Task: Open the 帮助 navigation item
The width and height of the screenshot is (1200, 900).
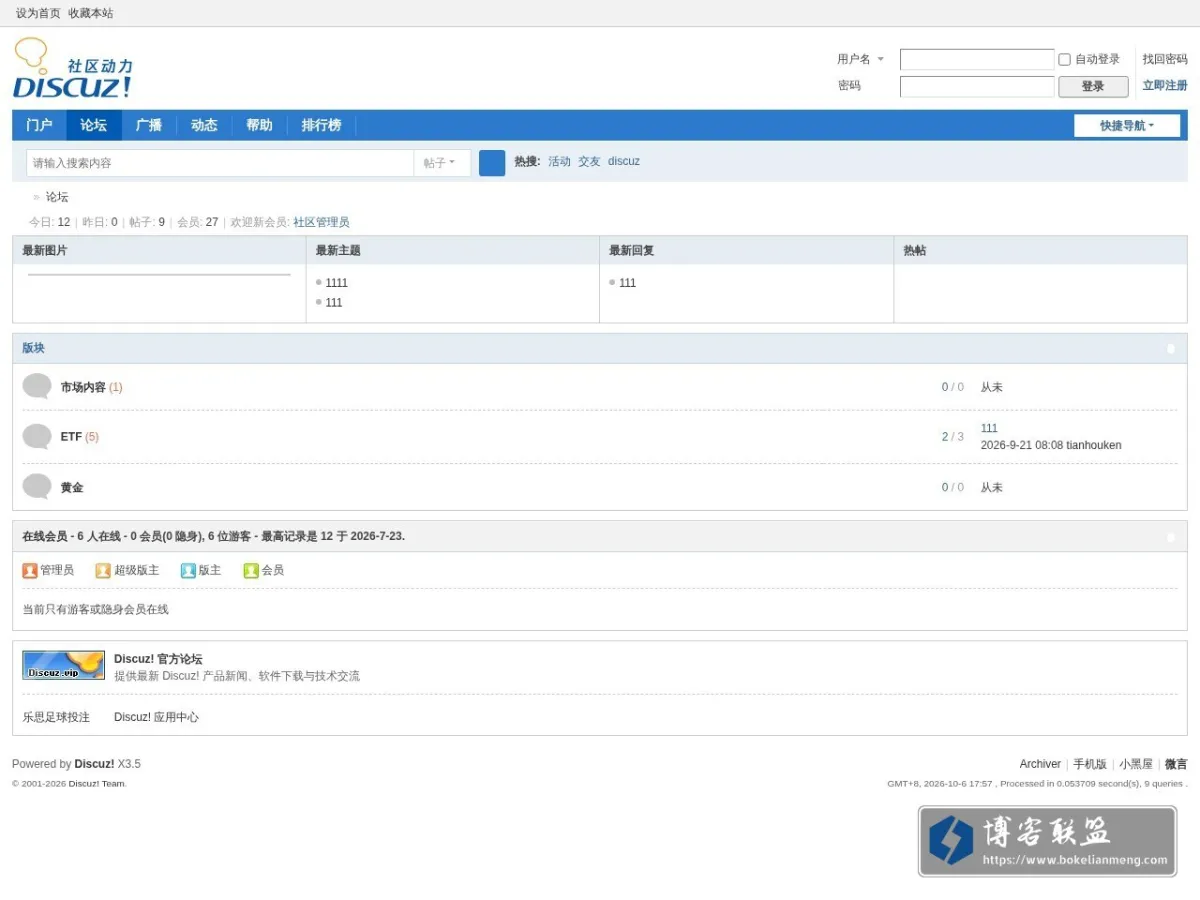Action: pos(259,125)
